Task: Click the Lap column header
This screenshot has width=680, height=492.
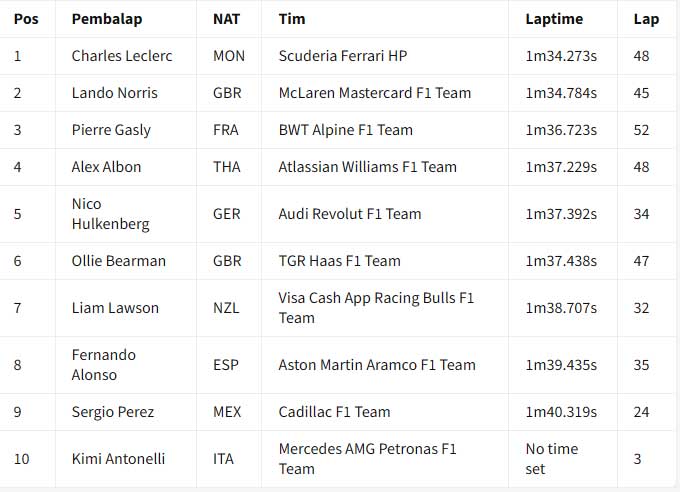Action: [x=646, y=19]
